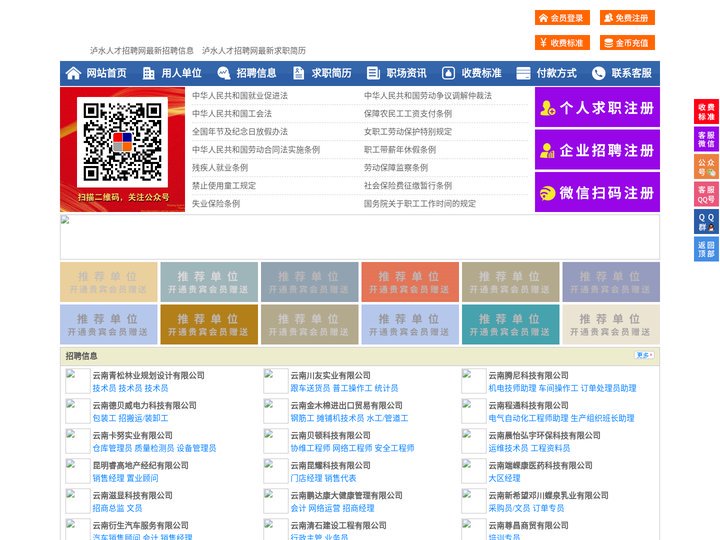Open 付款方式 in the navigation bar
The image size is (720, 540).
click(557, 73)
